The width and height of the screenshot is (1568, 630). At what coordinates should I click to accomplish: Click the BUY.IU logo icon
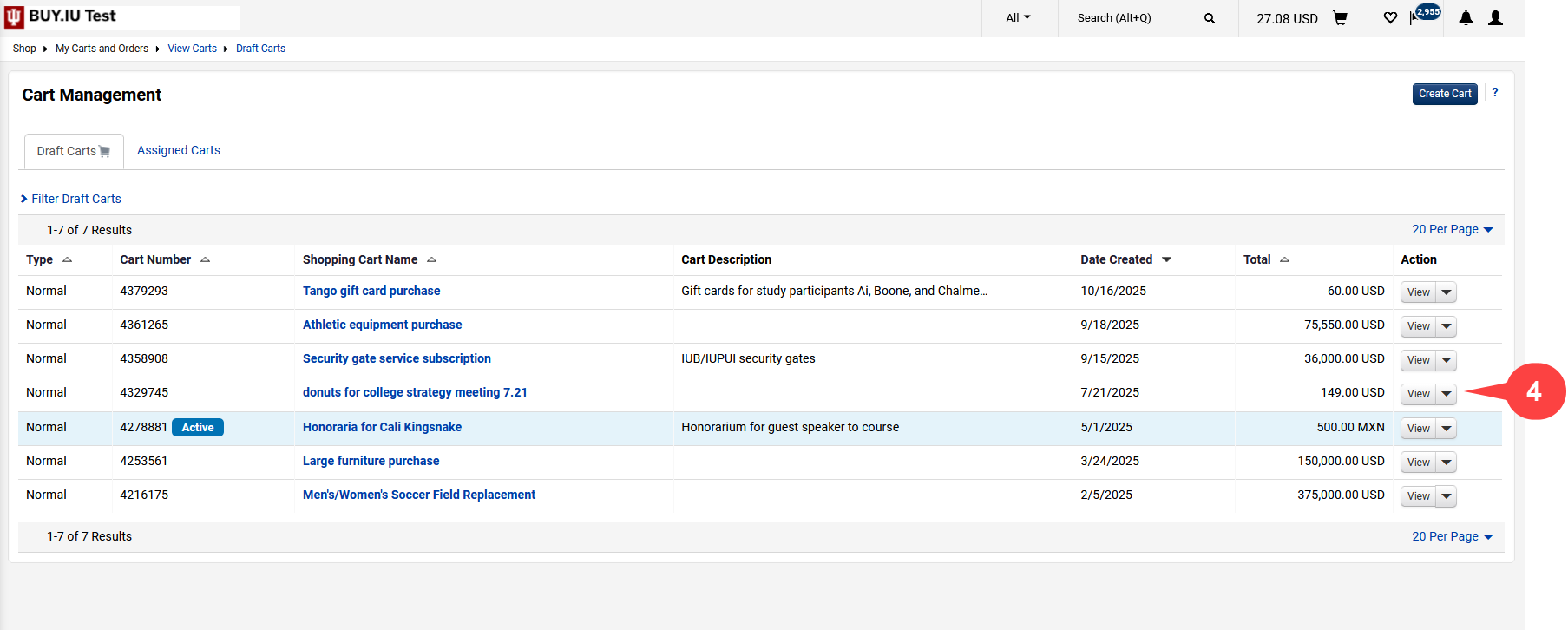(14, 17)
